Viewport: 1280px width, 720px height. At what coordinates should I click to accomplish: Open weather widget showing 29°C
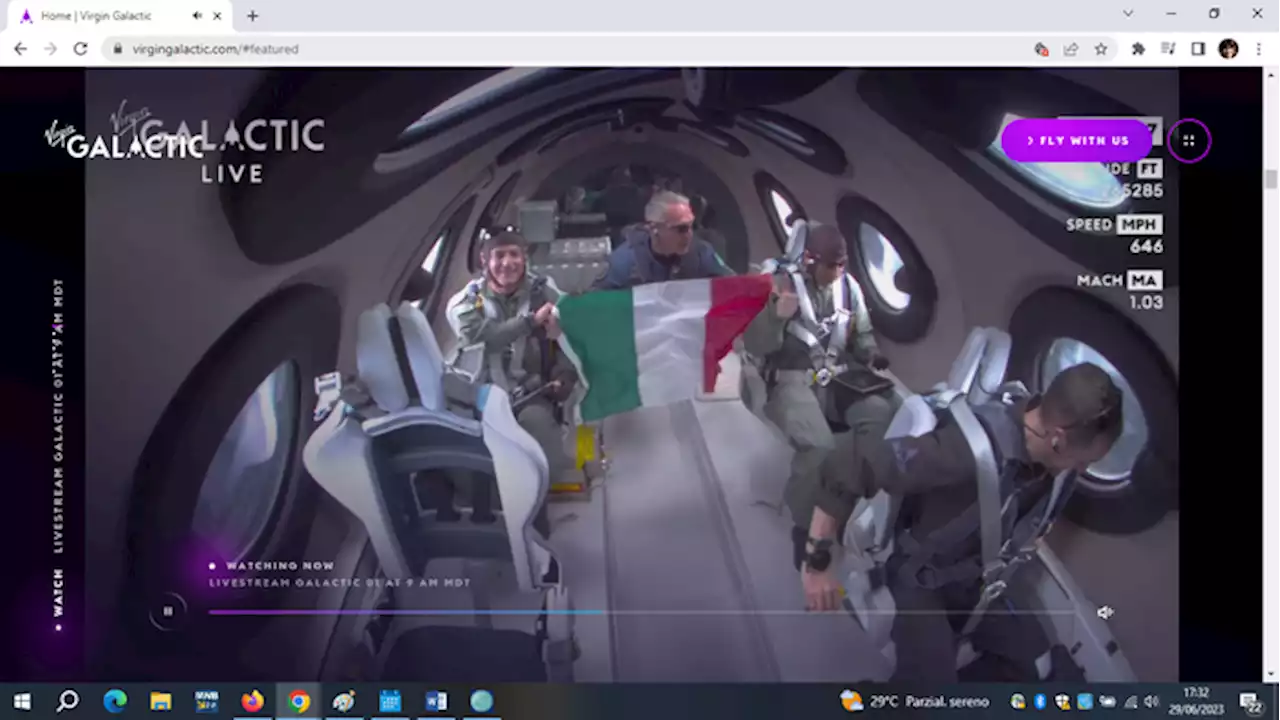[914, 701]
